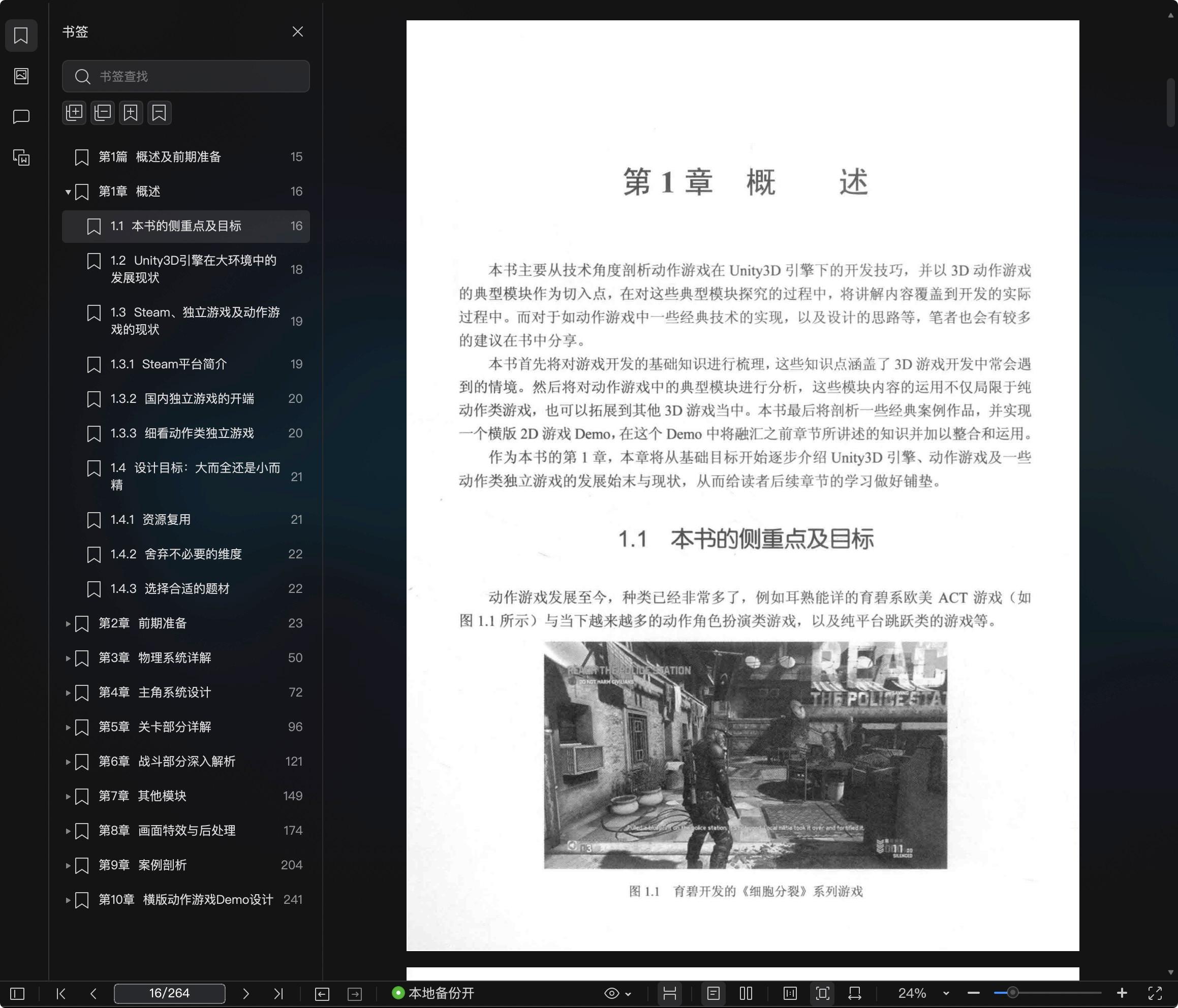
Task: Expand the 第2章 前期准备 bookmark
Action: point(68,624)
